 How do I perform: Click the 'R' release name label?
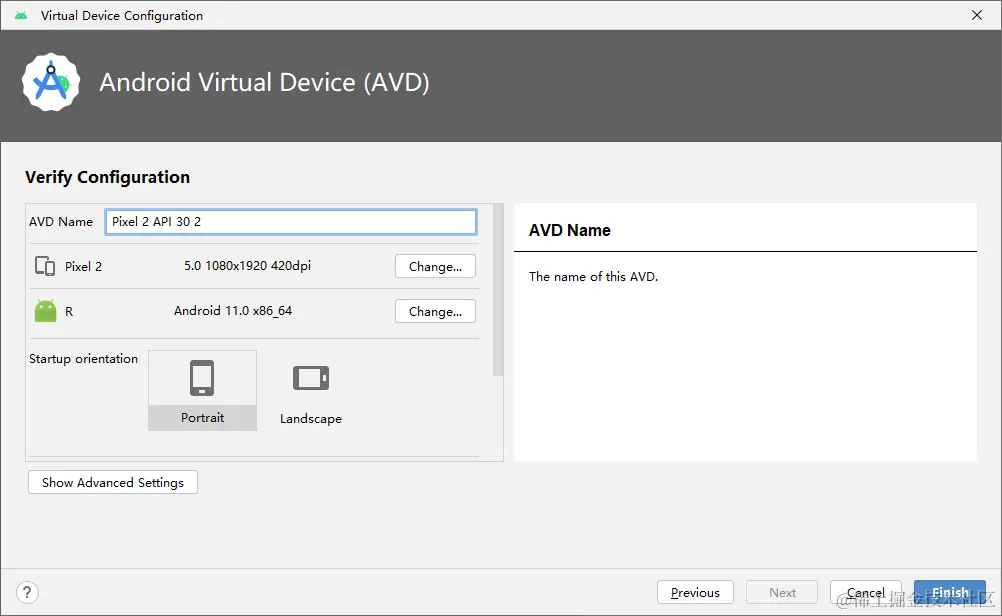(69, 312)
